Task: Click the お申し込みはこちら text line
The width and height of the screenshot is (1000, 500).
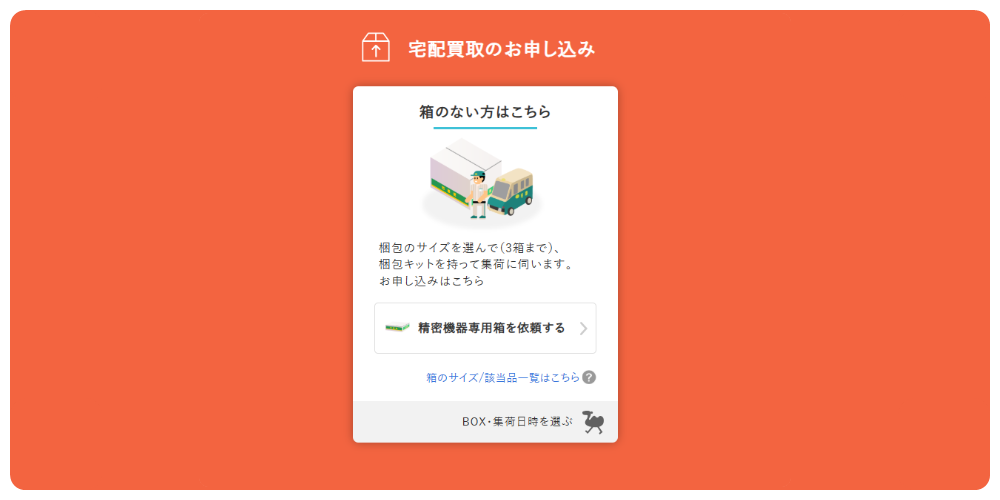Action: [431, 281]
